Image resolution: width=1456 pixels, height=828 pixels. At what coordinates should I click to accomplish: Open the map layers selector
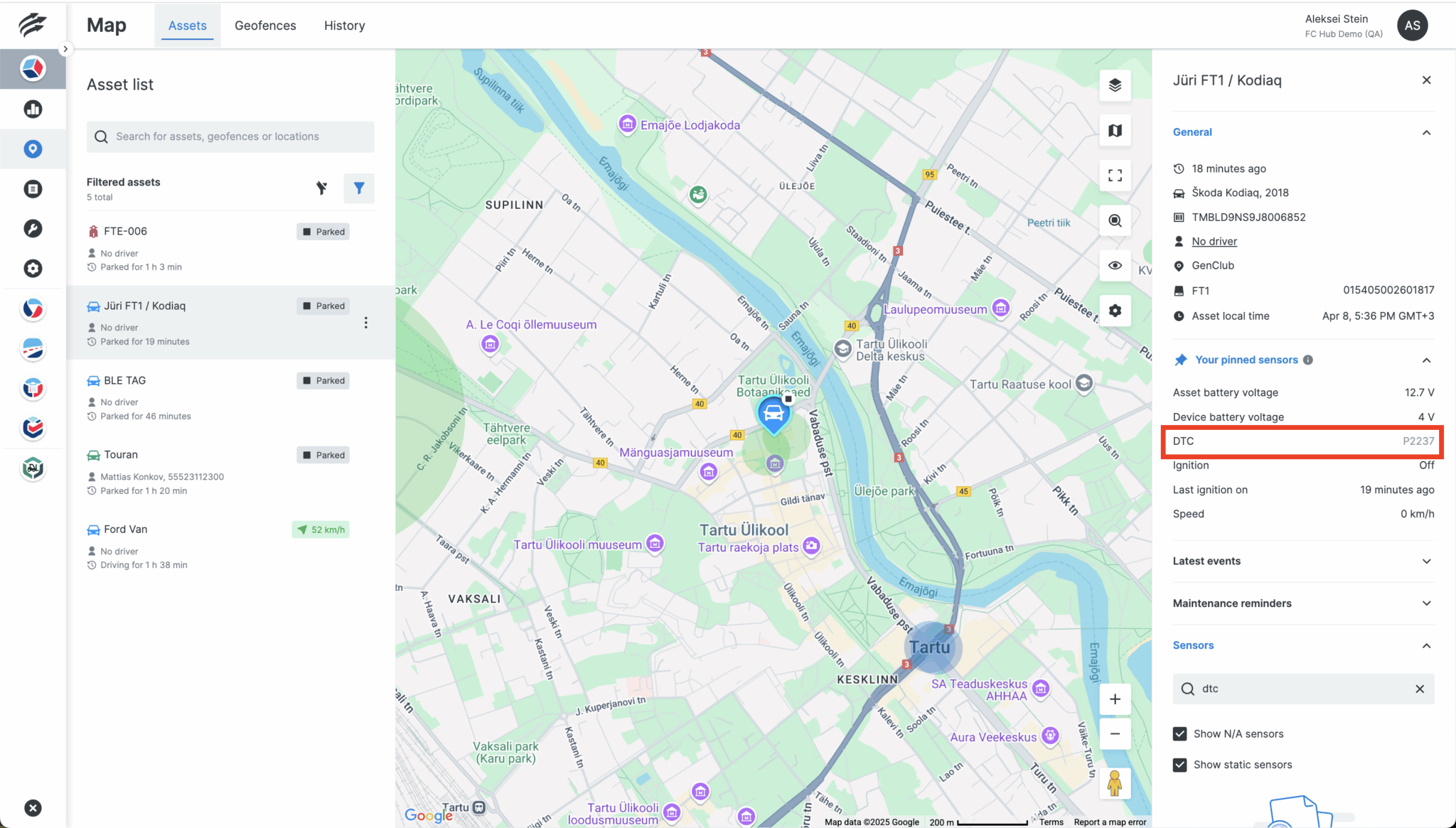[1115, 85]
